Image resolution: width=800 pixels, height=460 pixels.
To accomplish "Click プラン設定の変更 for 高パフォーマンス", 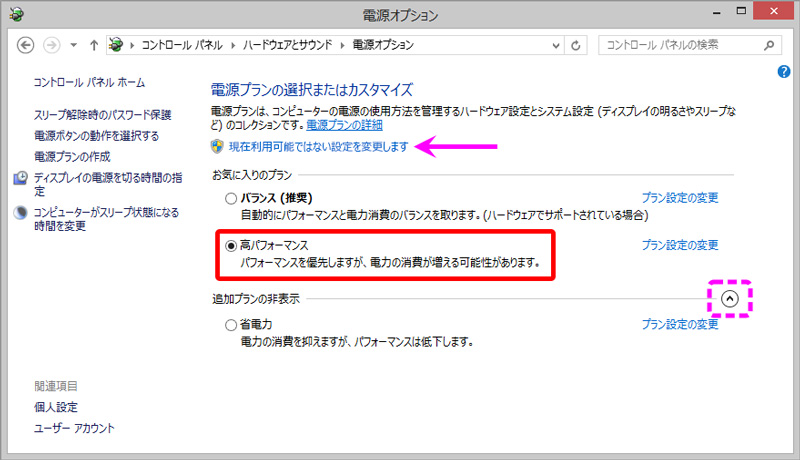I will (679, 245).
